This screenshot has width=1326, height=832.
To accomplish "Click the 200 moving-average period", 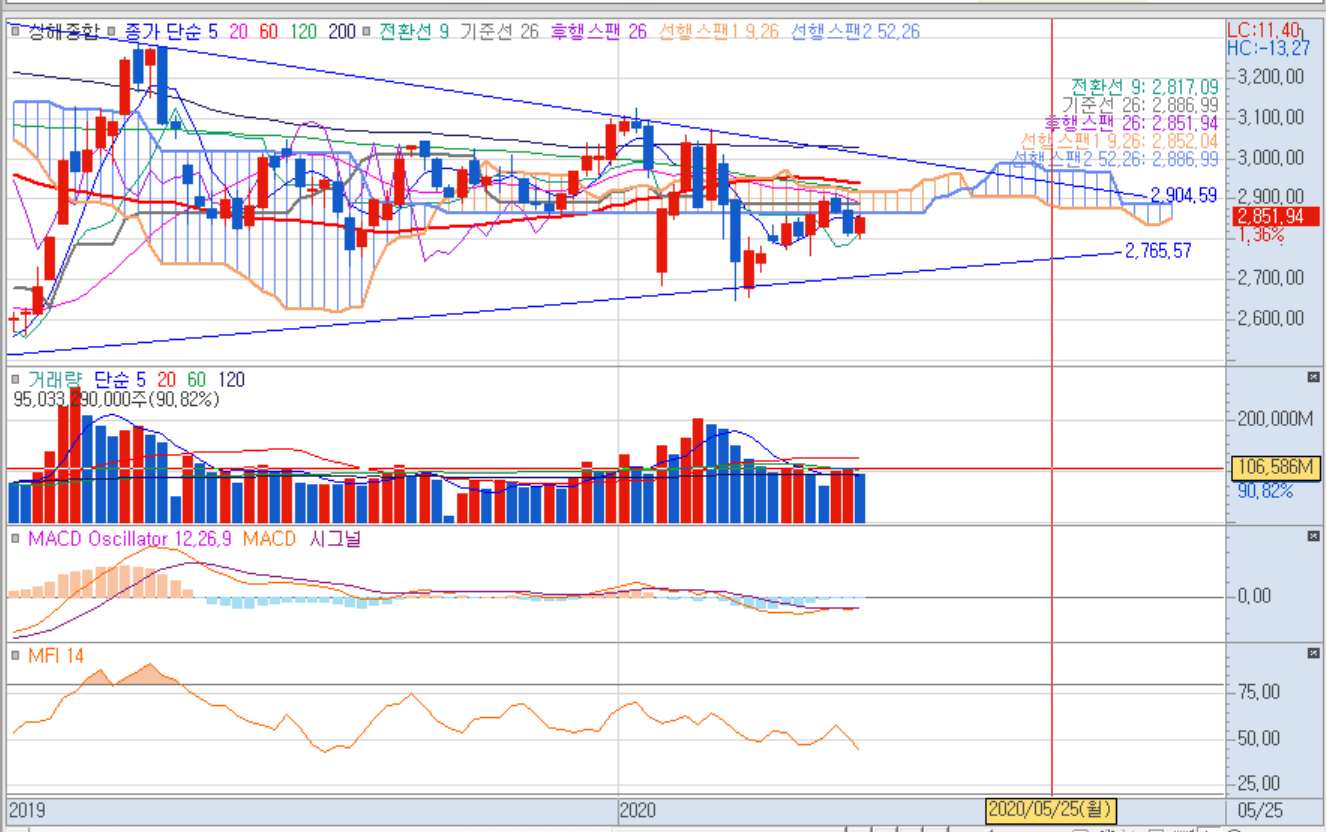I will 341,33.
